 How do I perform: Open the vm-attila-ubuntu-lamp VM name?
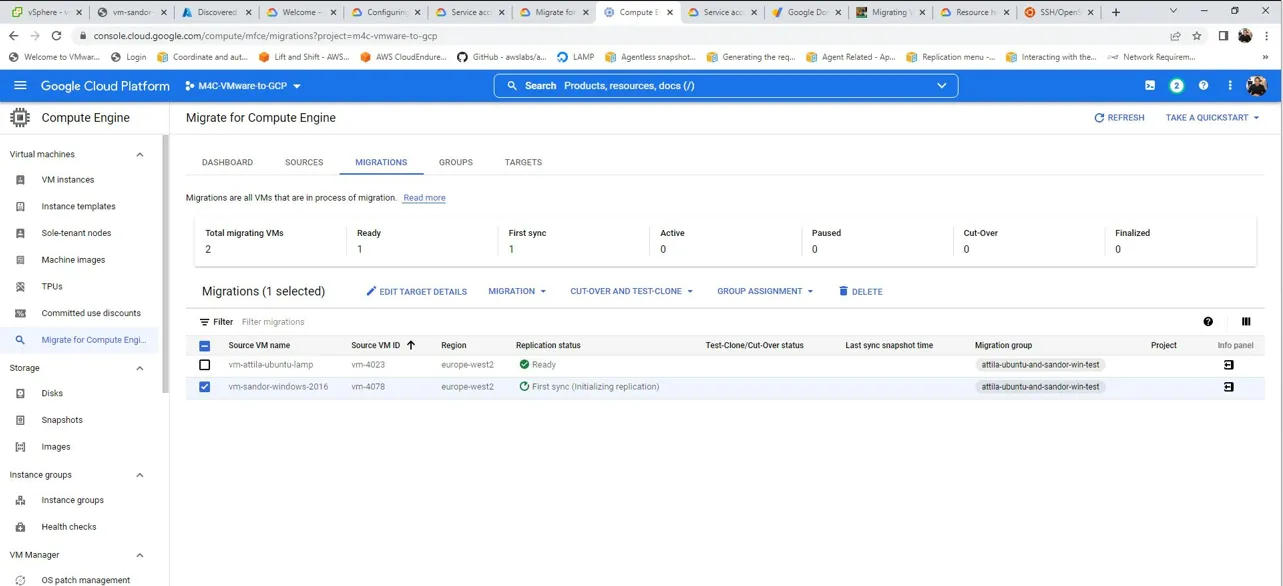[x=271, y=365]
